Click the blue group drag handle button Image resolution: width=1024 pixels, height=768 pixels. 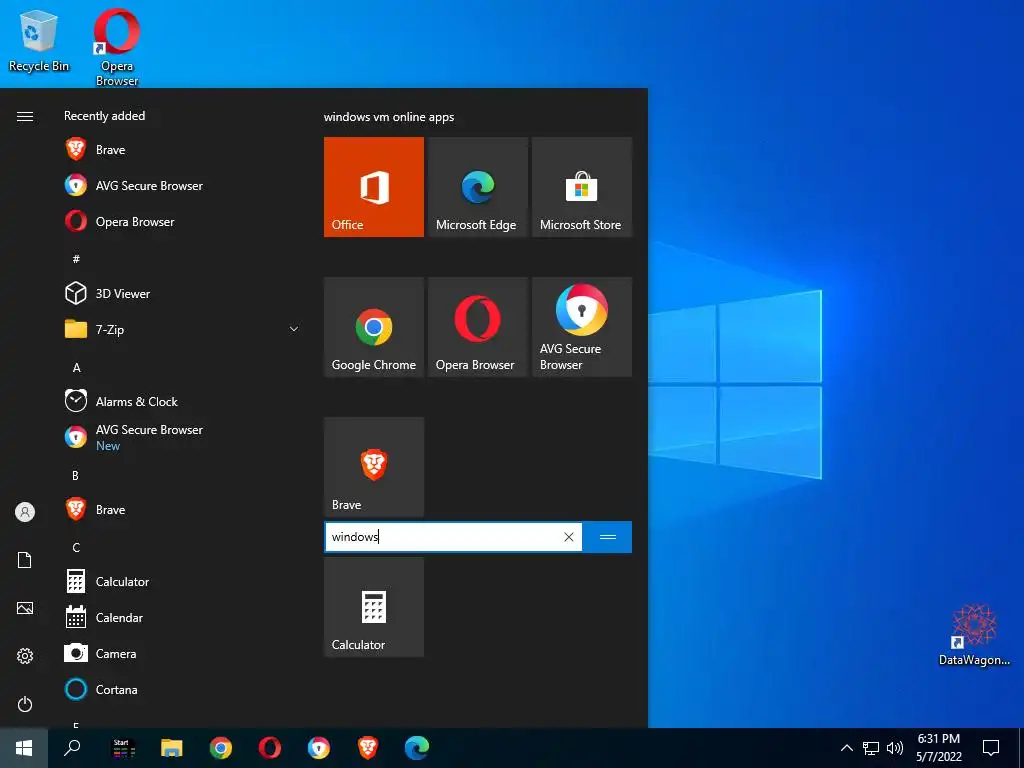607,537
